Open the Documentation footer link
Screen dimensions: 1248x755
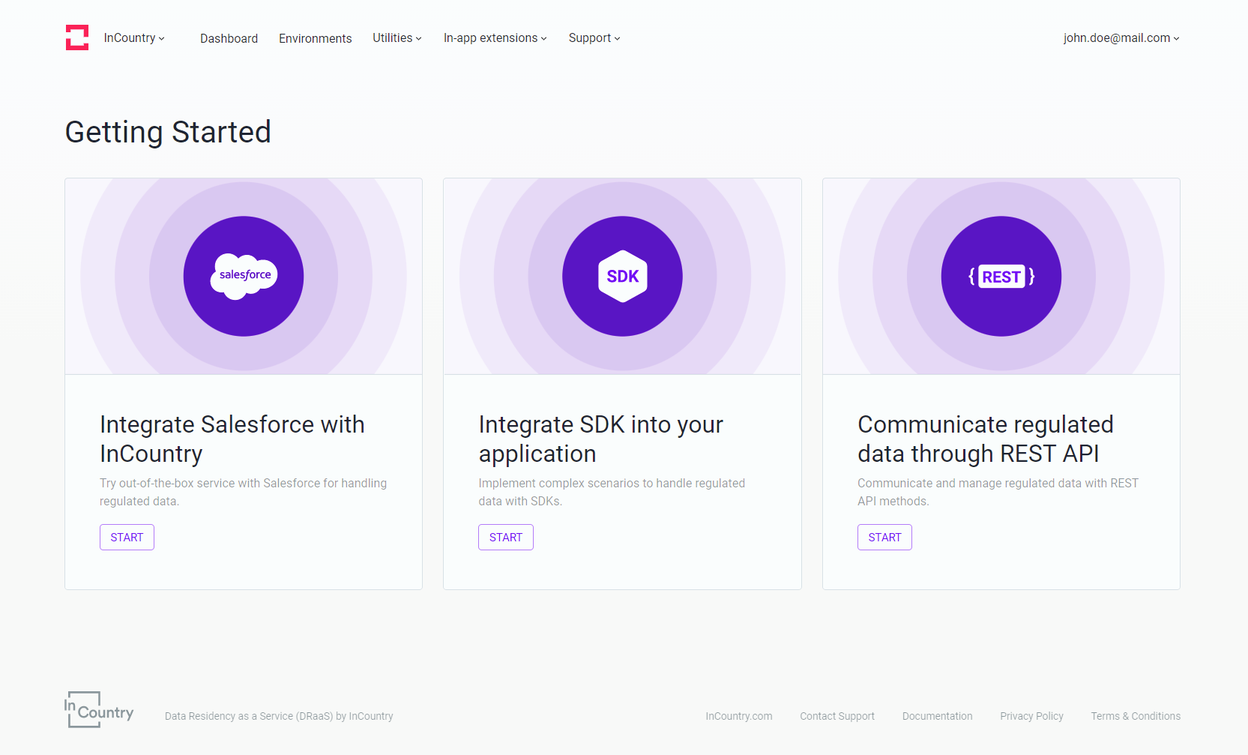point(937,716)
